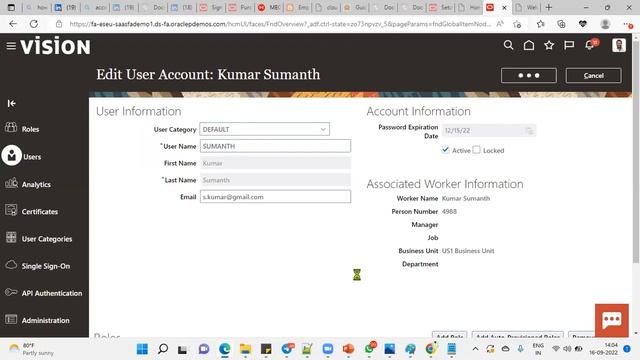Open user profile avatar menu
The image size is (640, 360).
[x=619, y=45]
